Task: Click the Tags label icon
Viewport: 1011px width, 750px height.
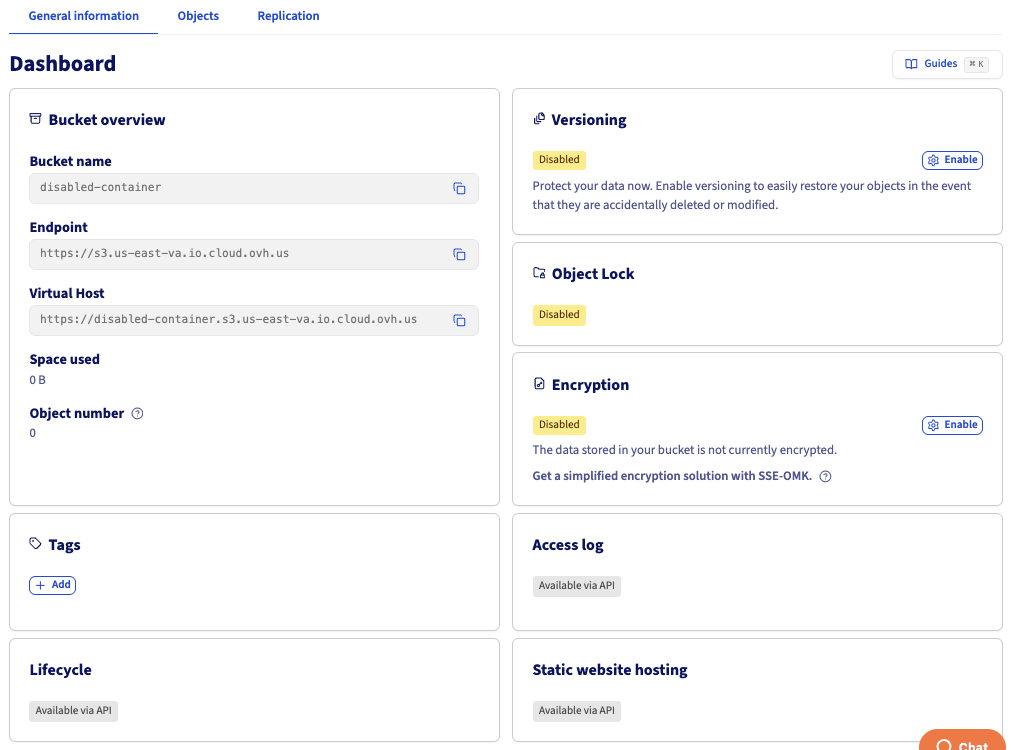Action: pyautogui.click(x=35, y=544)
